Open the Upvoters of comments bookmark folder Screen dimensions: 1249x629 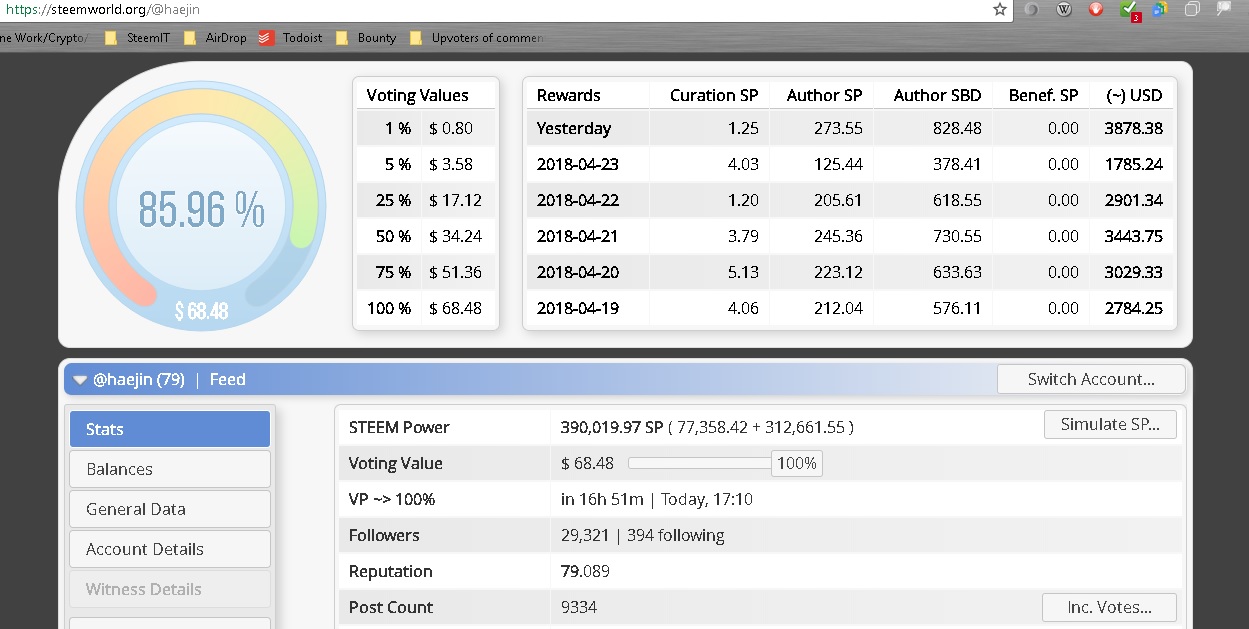[476, 38]
